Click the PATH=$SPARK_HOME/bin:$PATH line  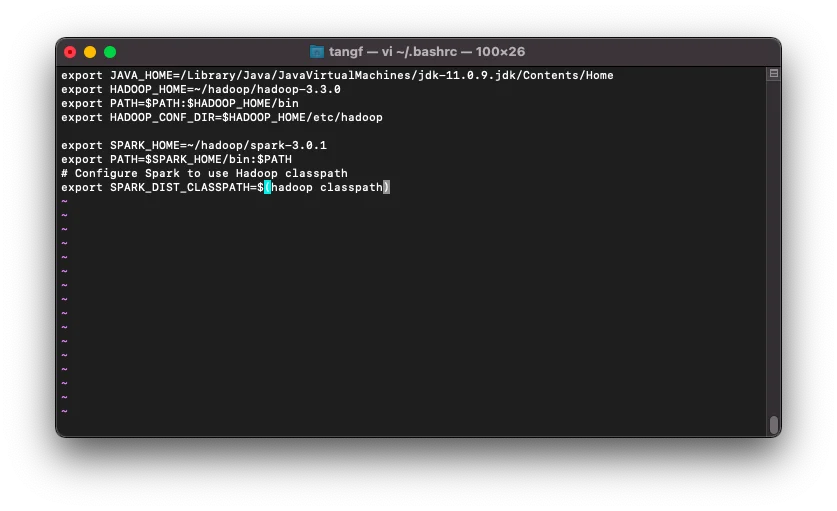[176, 159]
